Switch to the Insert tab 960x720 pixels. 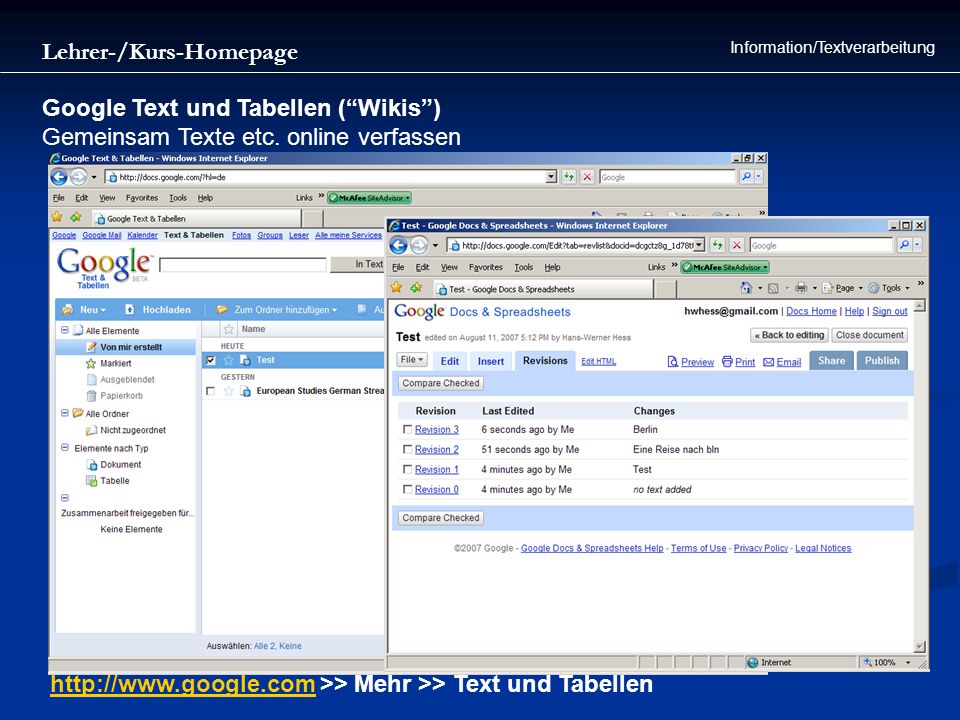click(490, 361)
